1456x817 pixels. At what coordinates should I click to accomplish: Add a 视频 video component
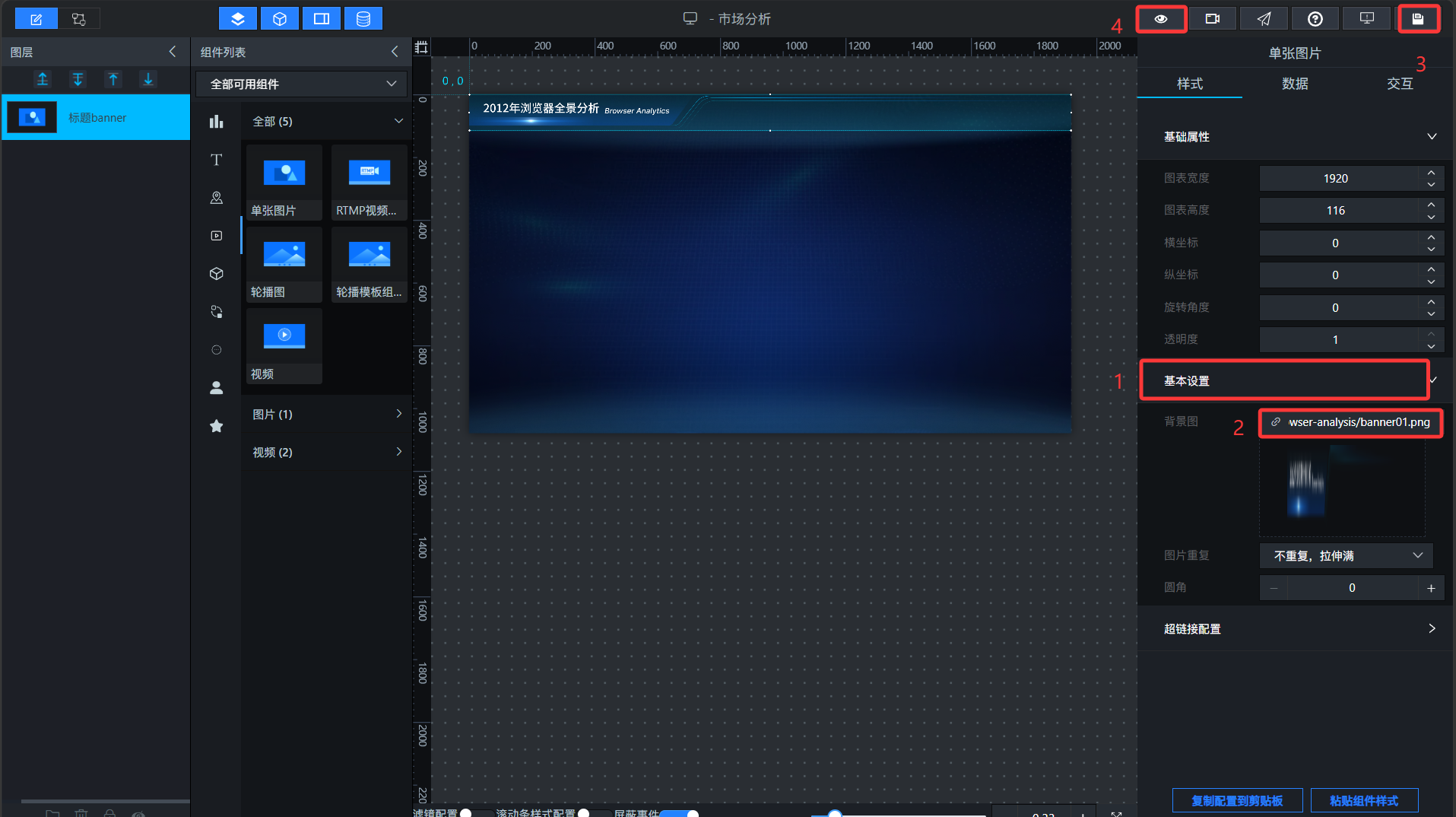[284, 346]
